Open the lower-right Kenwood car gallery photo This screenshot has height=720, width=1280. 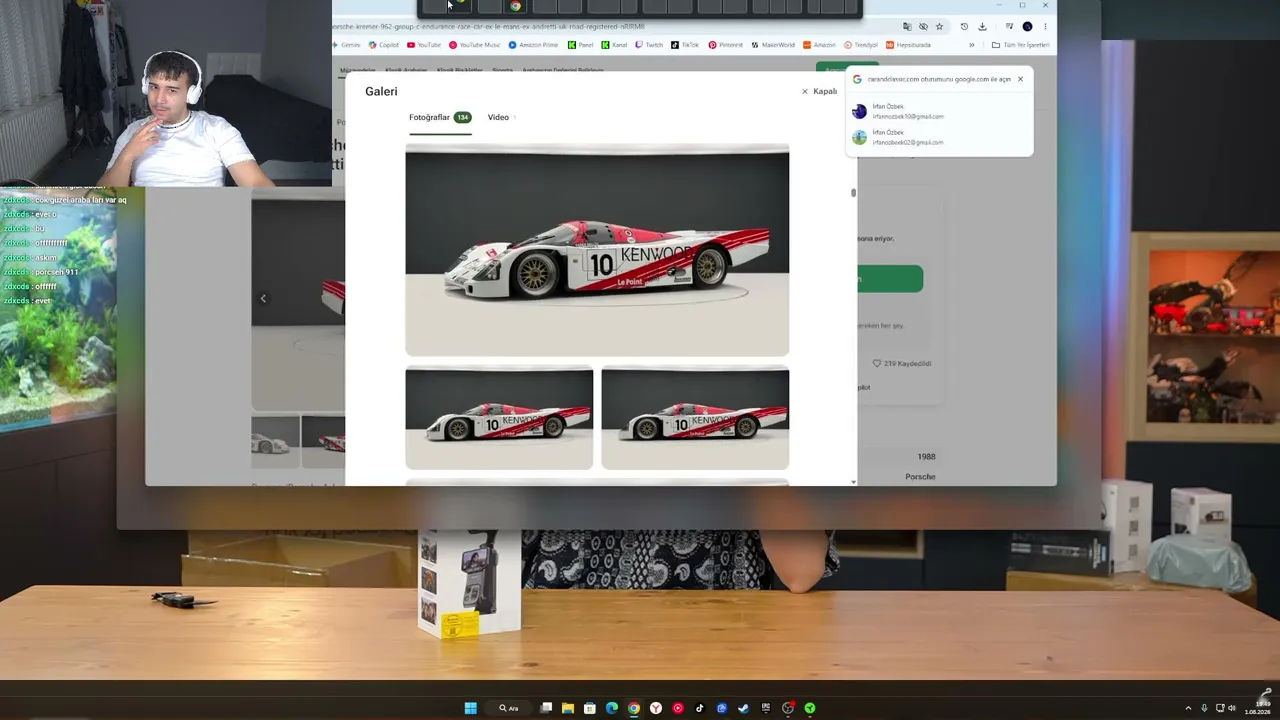[x=695, y=417]
